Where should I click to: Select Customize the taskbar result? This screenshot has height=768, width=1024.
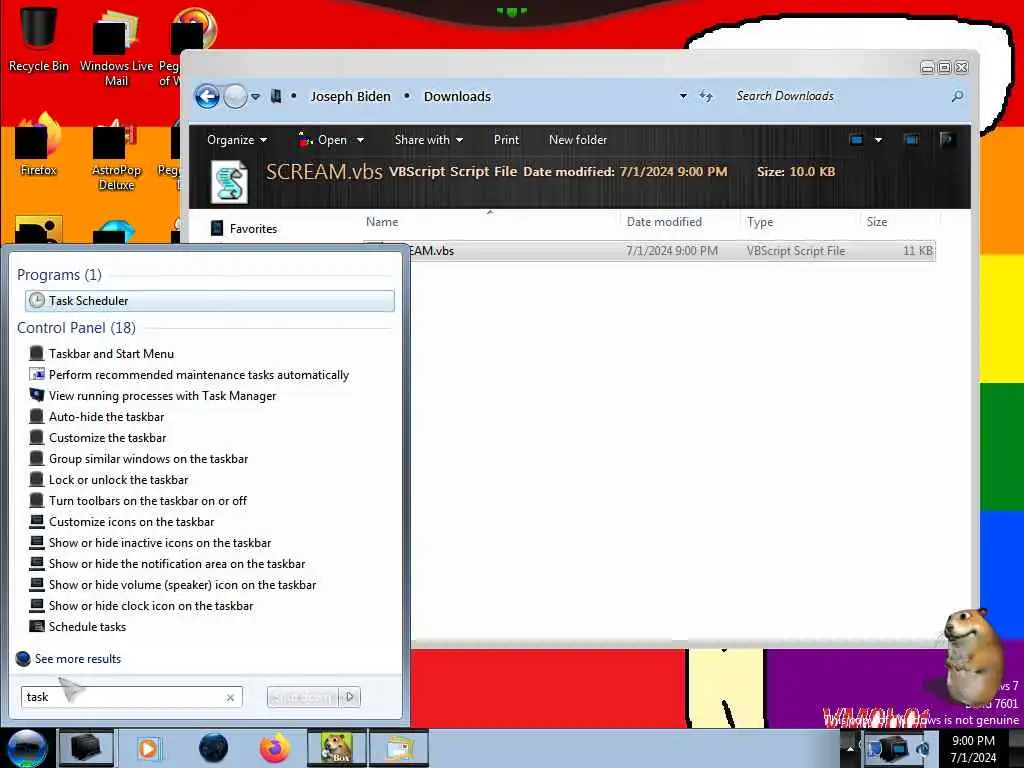pyautogui.click(x=98, y=438)
